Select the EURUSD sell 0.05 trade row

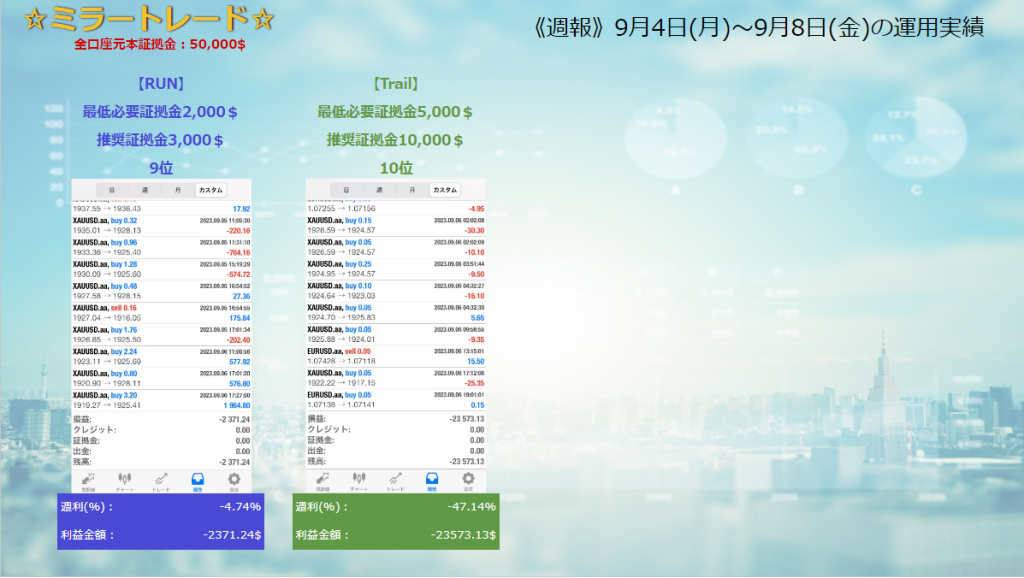pos(396,357)
